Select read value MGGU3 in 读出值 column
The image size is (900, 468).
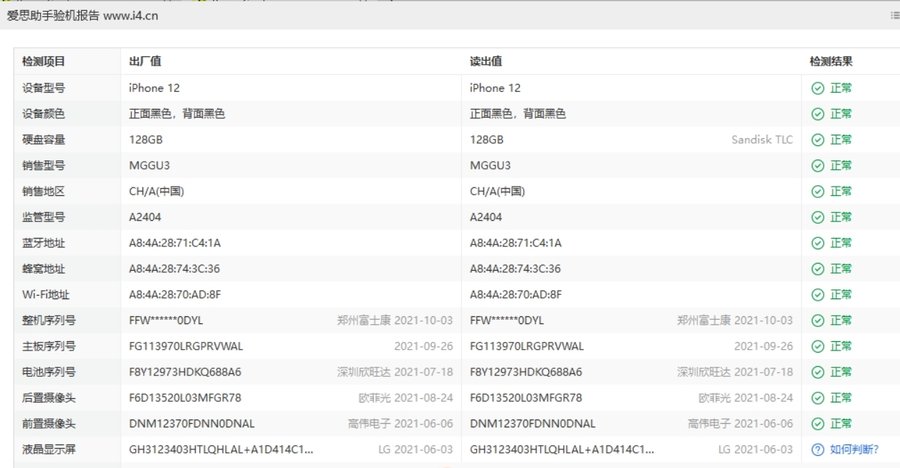point(490,165)
